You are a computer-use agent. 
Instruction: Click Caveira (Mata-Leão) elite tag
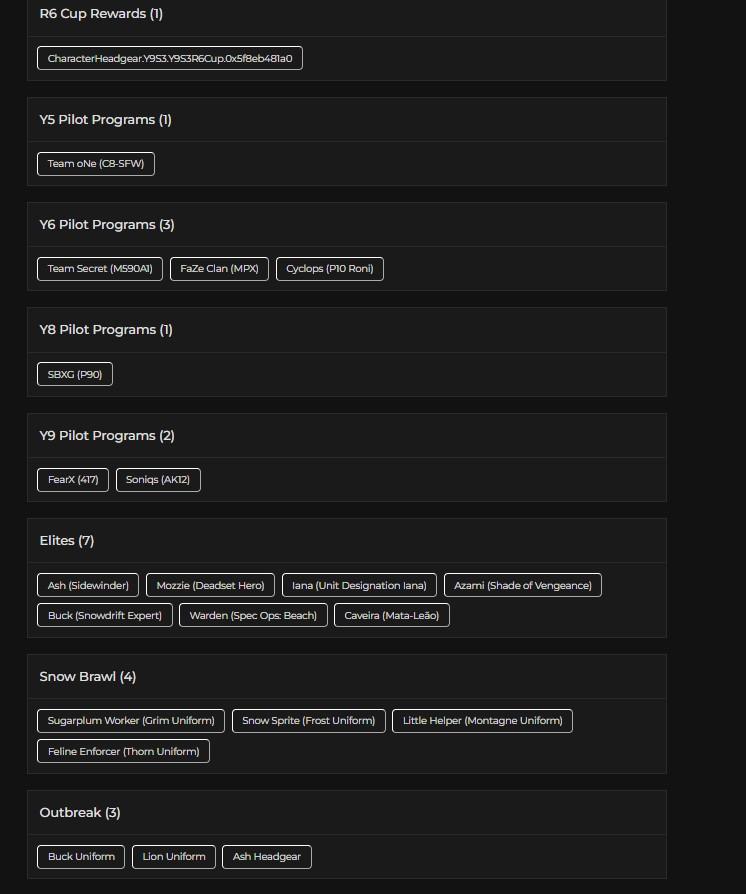[x=392, y=615]
